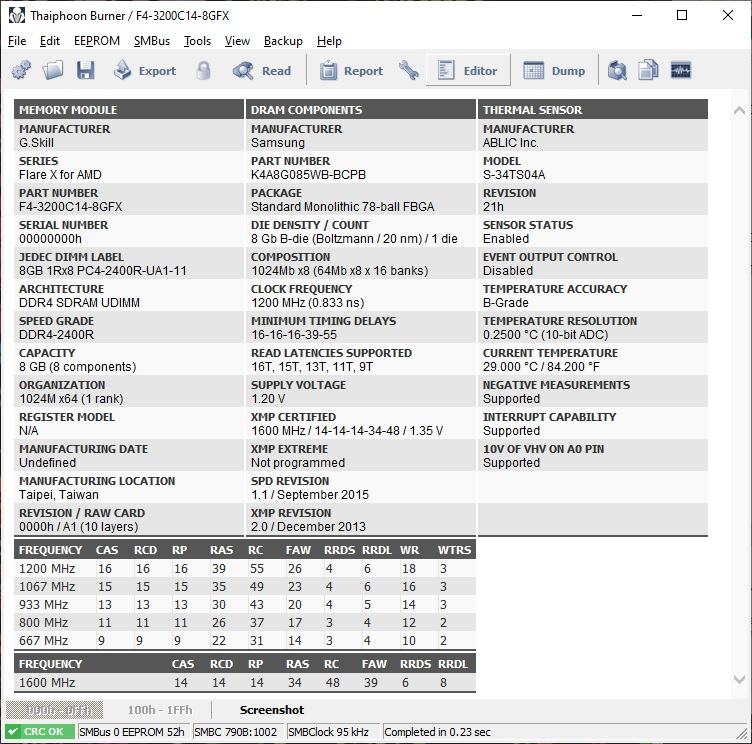Open settings via the gears icon
This screenshot has height=744, width=752.
point(21,71)
